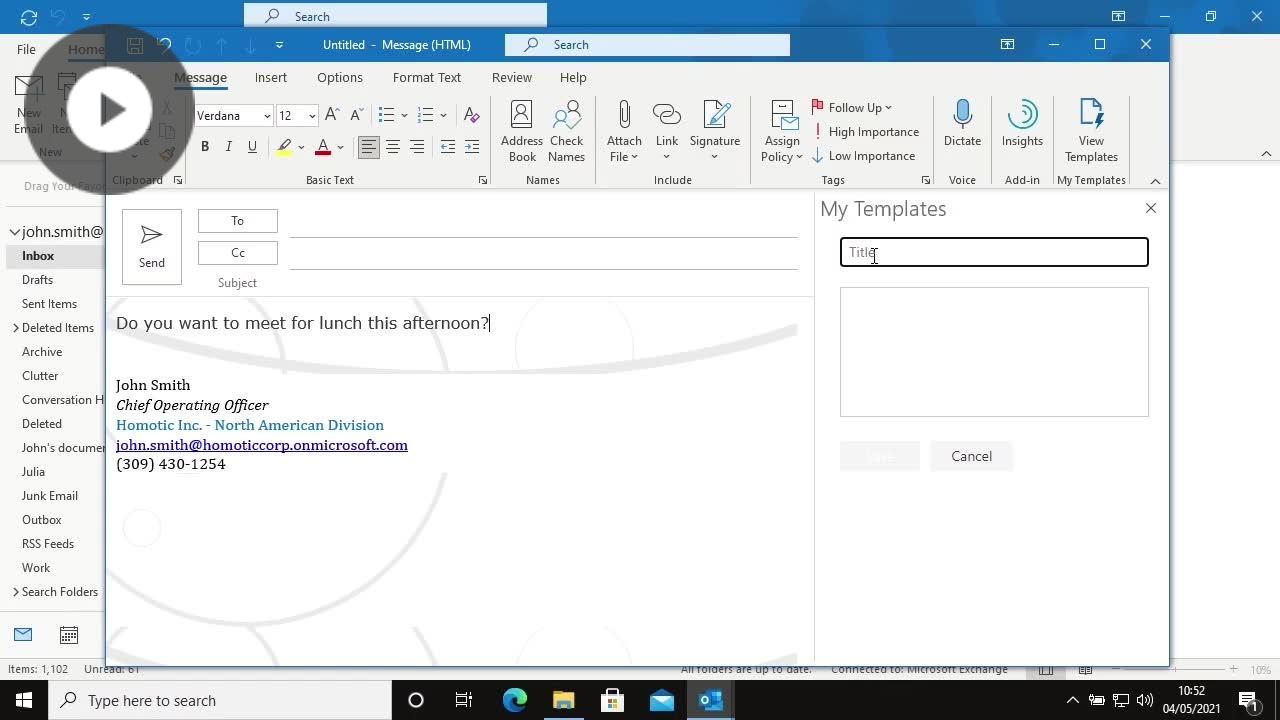Open the Insert ribbon tab
Image resolution: width=1280 pixels, height=720 pixels.
click(x=270, y=77)
